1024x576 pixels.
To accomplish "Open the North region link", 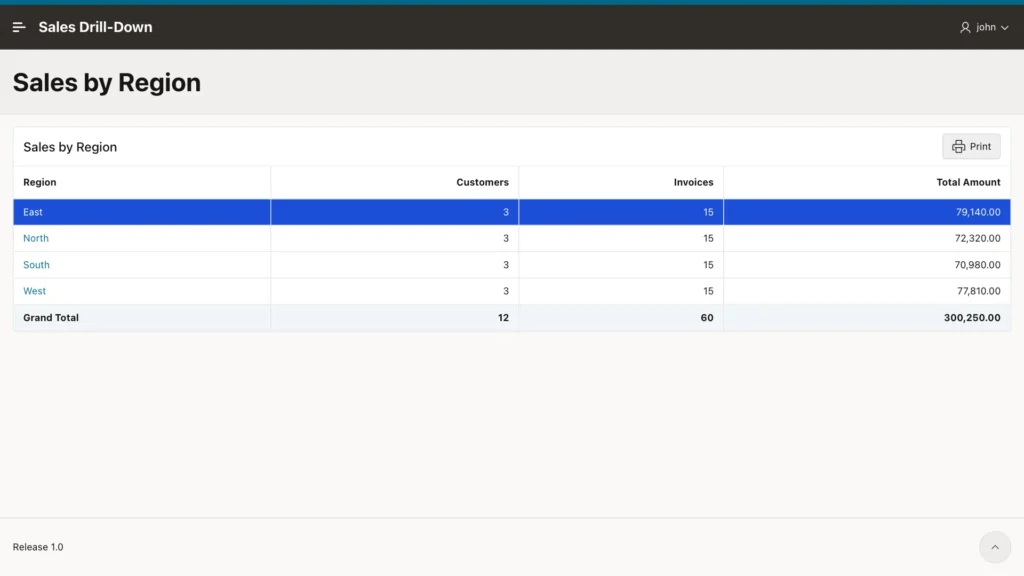I will [x=36, y=238].
